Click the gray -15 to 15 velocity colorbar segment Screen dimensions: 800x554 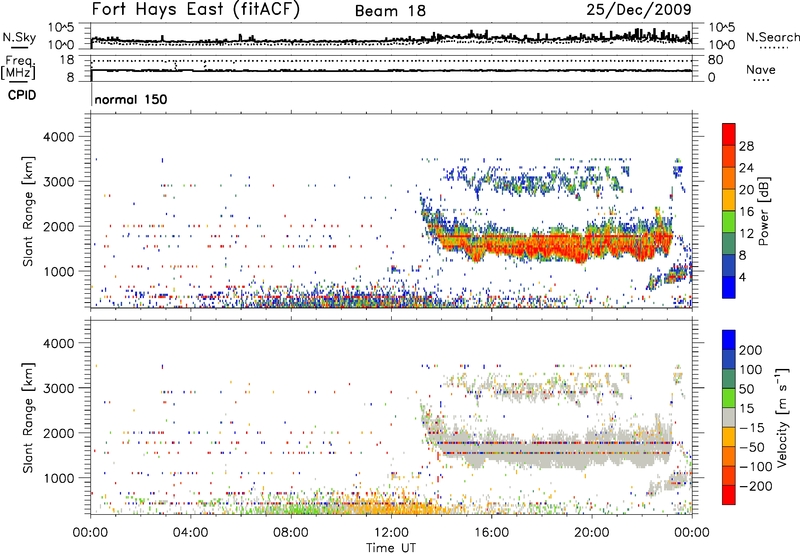point(729,417)
